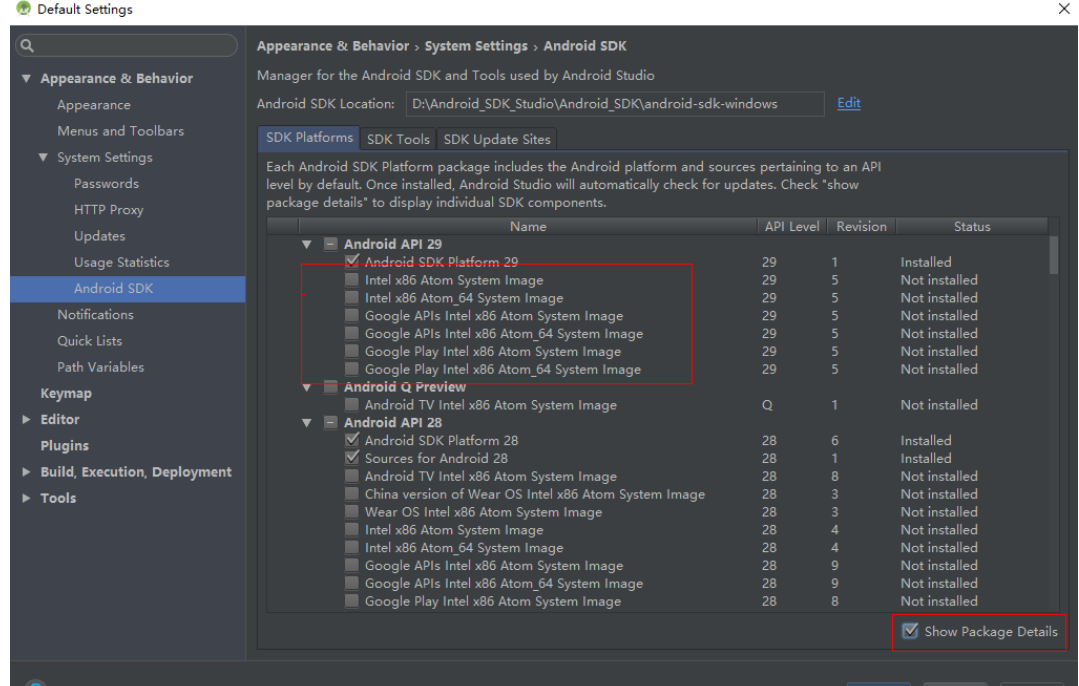
Task: Collapse the Android API 29 group
Action: [307, 244]
